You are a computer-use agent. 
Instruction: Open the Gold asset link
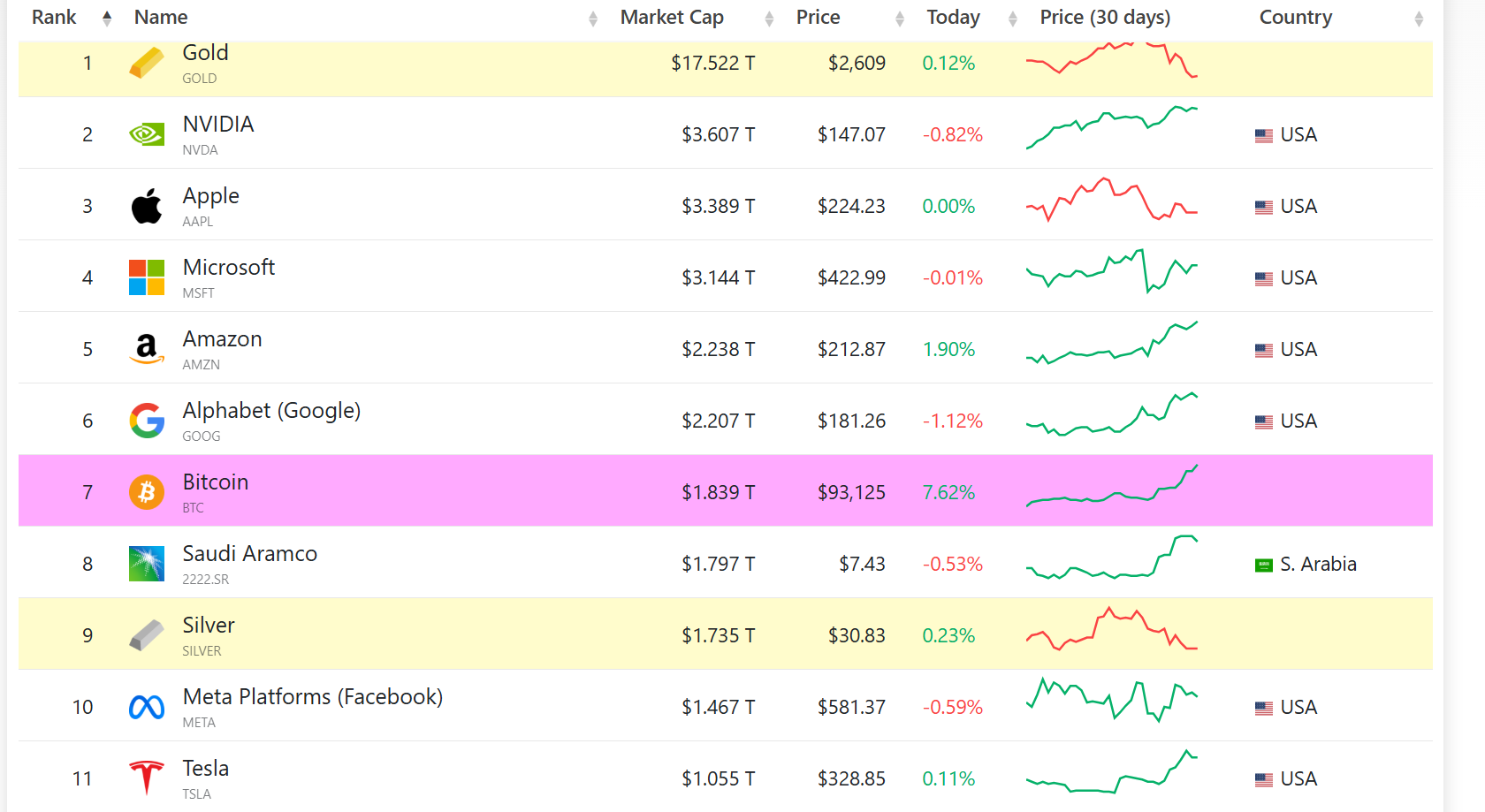coord(205,53)
